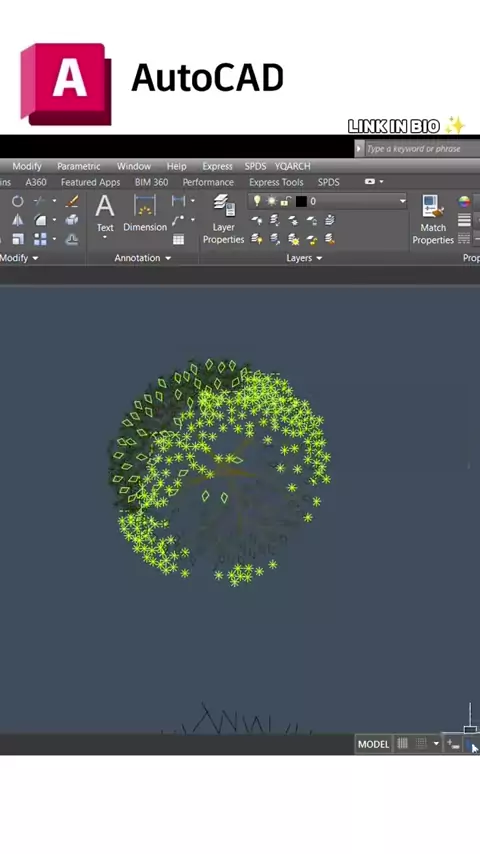The width and height of the screenshot is (480, 854).
Task: Toggle drawing grid display in status bar
Action: point(403,743)
